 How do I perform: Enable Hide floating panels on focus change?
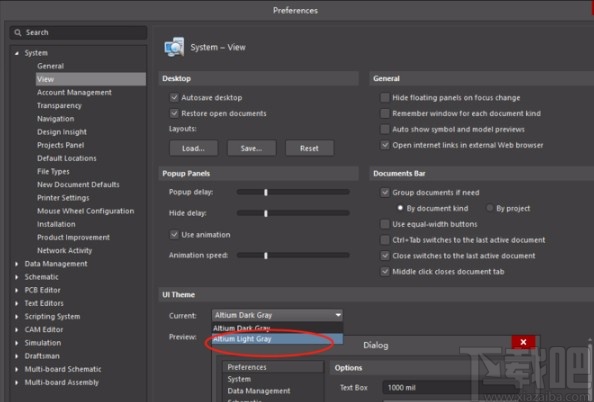tap(385, 98)
